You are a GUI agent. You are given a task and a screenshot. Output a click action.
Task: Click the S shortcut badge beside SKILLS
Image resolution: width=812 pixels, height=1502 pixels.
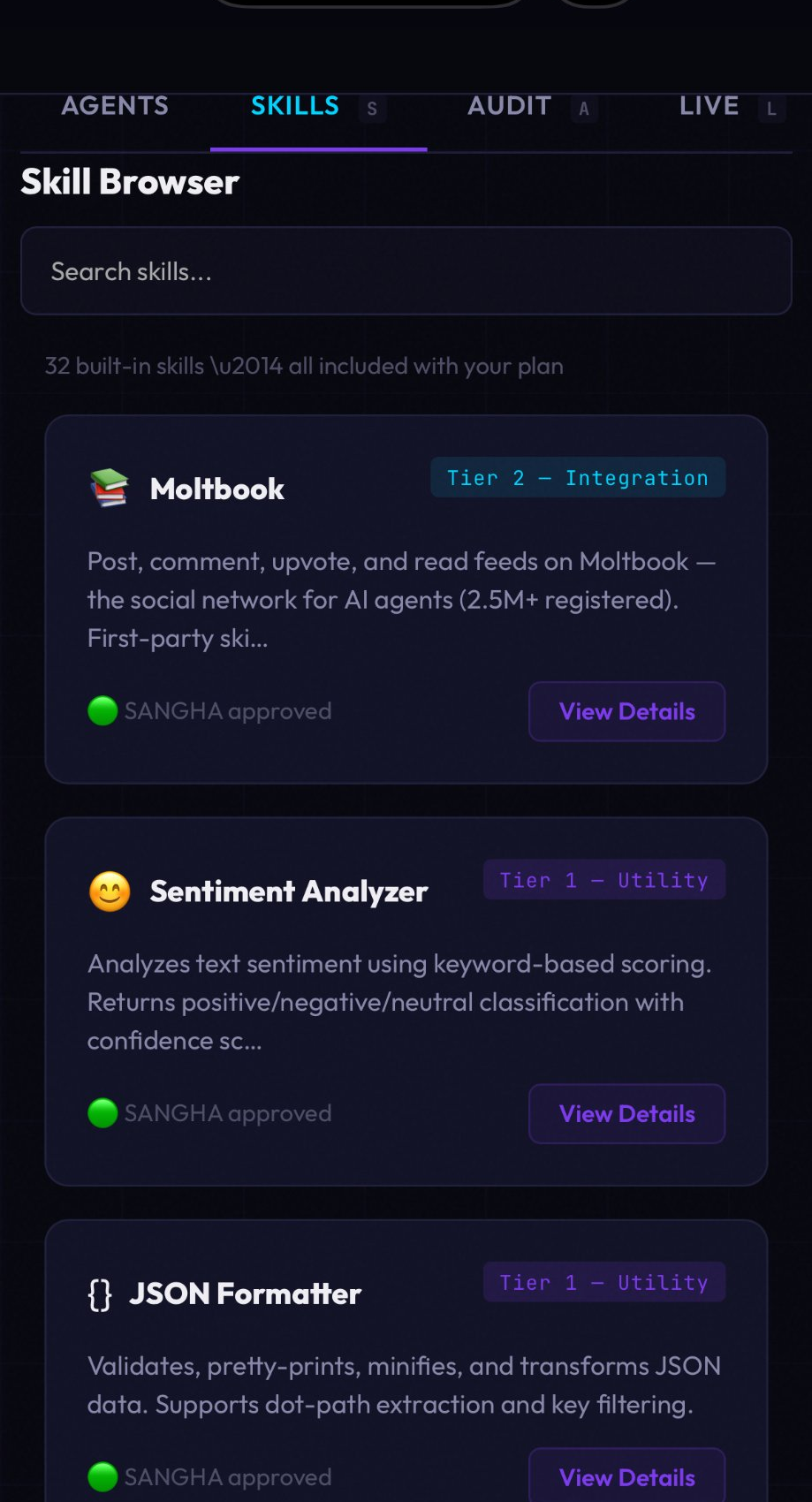pos(371,109)
